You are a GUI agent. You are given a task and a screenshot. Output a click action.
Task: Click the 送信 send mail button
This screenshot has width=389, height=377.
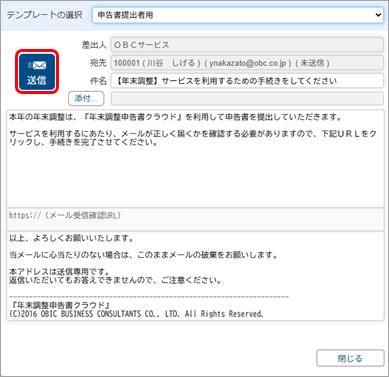click(37, 72)
